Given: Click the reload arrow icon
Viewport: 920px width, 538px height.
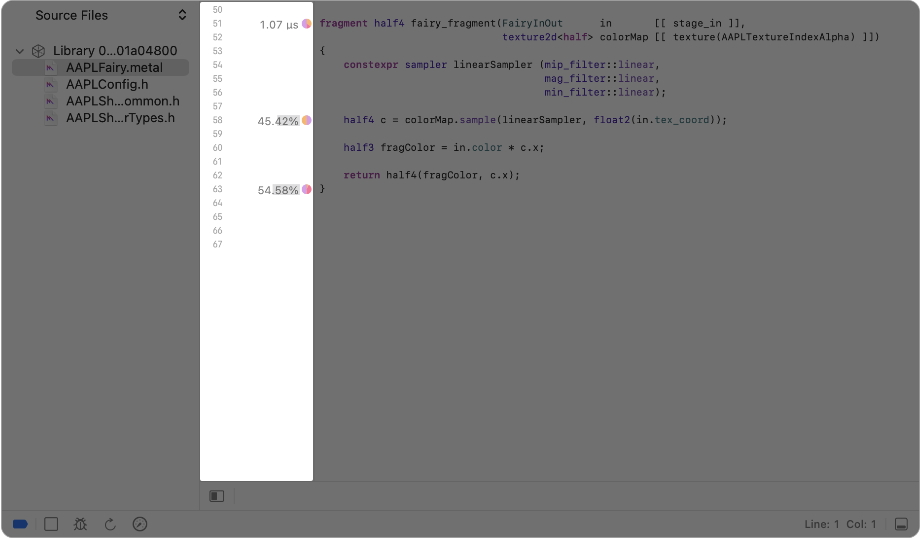Looking at the screenshot, I should click(110, 524).
